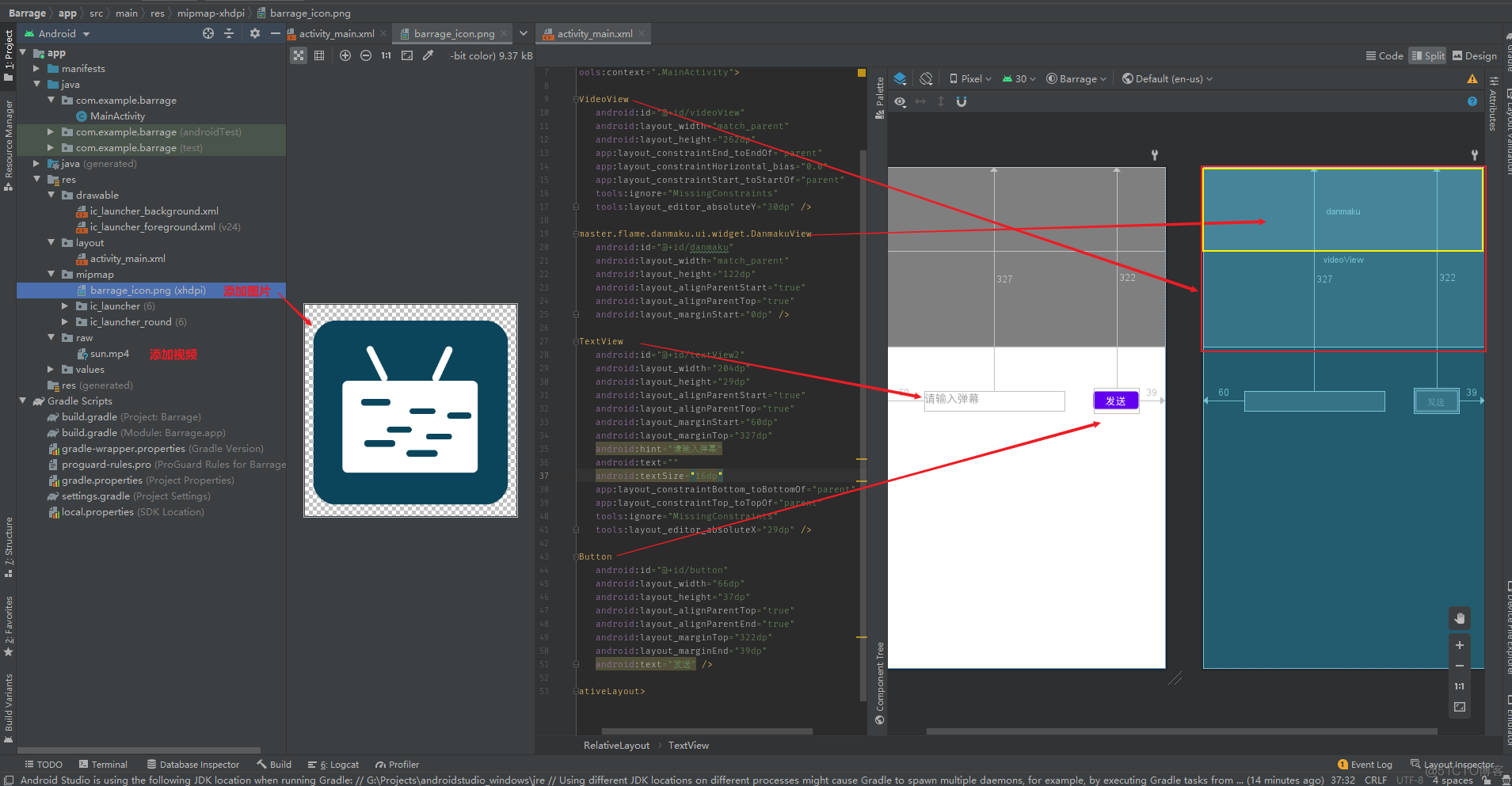Open the Component Tree side panel
Viewport: 1512px width, 786px height.
tap(880, 683)
